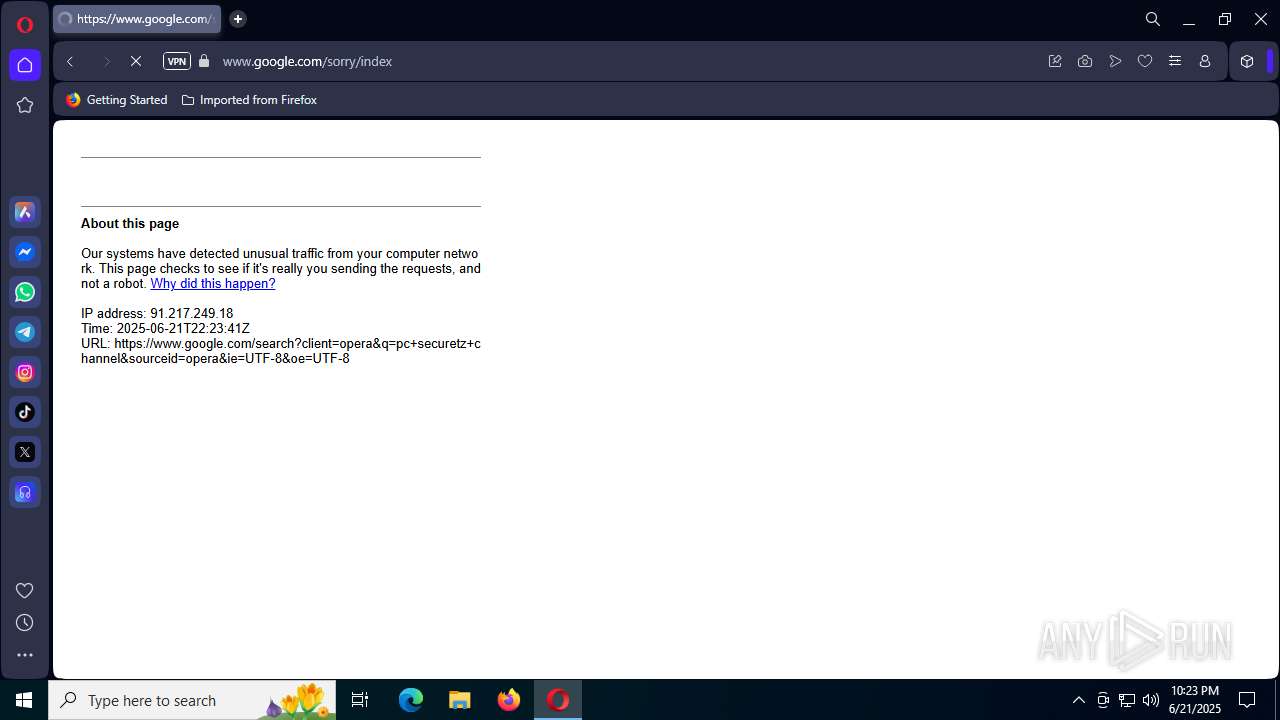Click the Time 2025-06-21T22:23:41Z text

point(165,329)
